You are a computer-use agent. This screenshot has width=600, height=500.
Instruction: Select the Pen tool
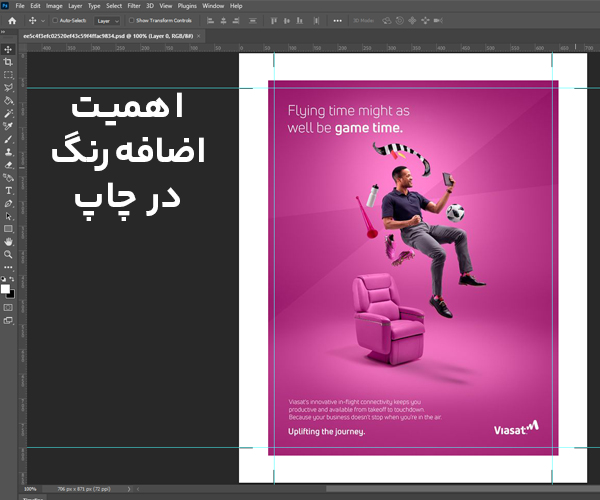8,204
